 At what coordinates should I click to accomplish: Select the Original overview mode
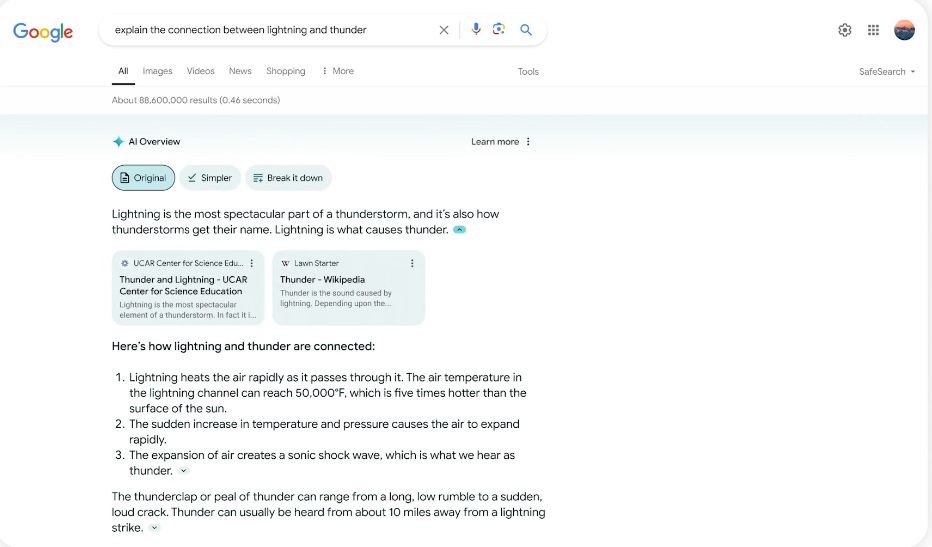point(143,178)
